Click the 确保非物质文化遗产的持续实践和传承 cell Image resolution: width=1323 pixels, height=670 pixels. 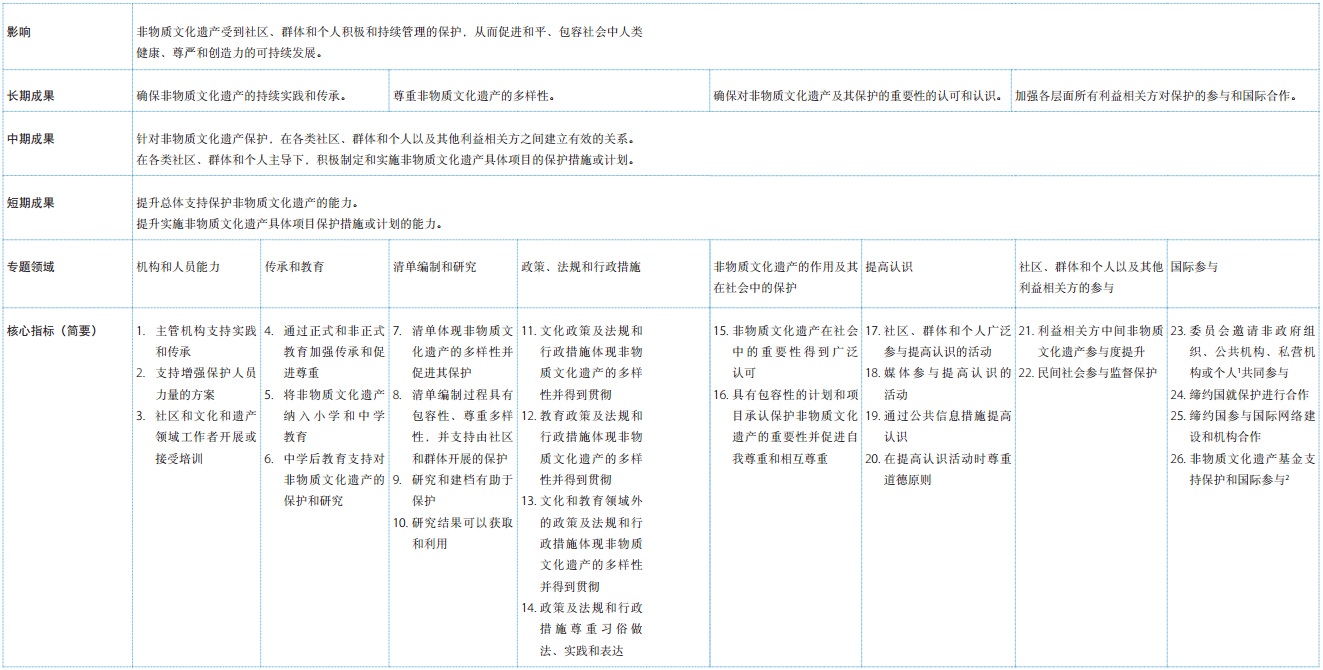(241, 96)
